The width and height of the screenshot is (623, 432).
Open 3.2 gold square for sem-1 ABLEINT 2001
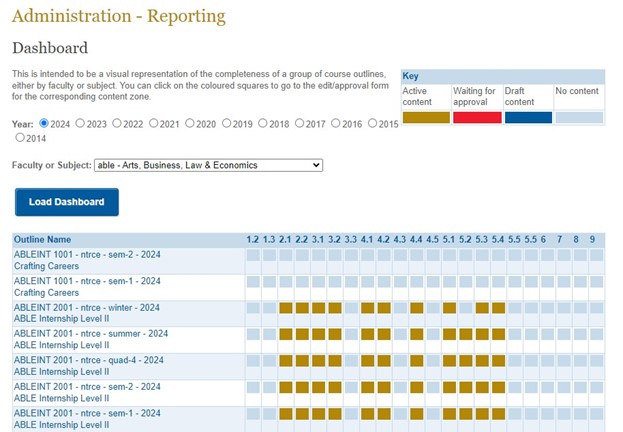click(335, 413)
